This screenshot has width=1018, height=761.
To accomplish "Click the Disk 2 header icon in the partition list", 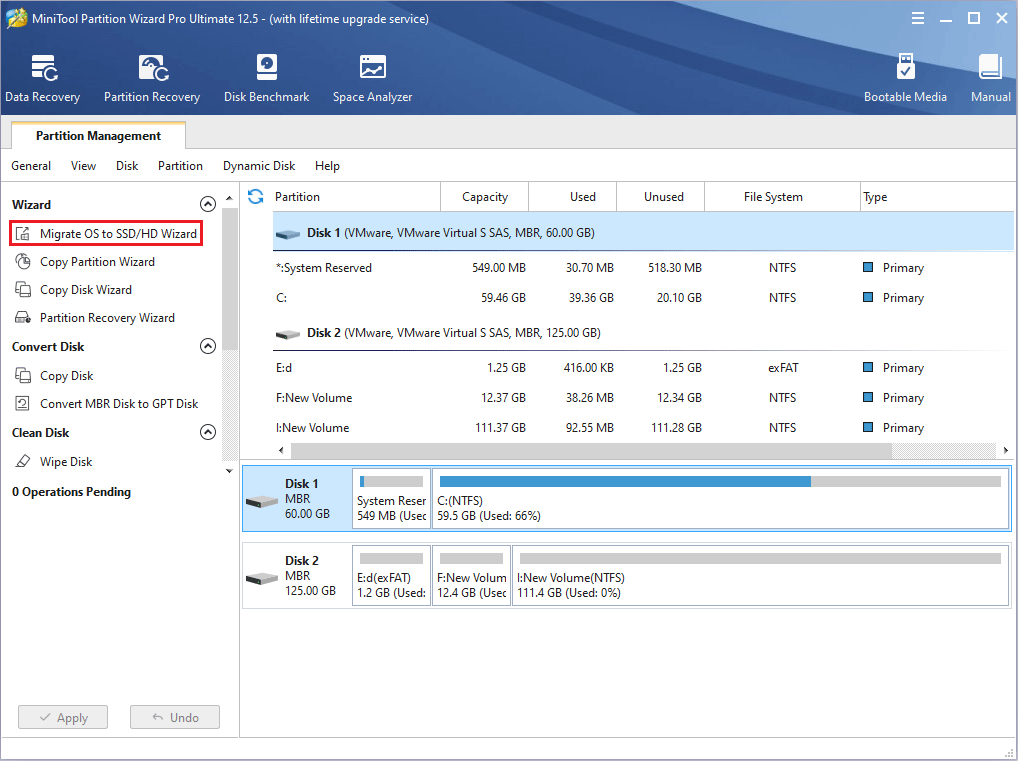I will (288, 334).
